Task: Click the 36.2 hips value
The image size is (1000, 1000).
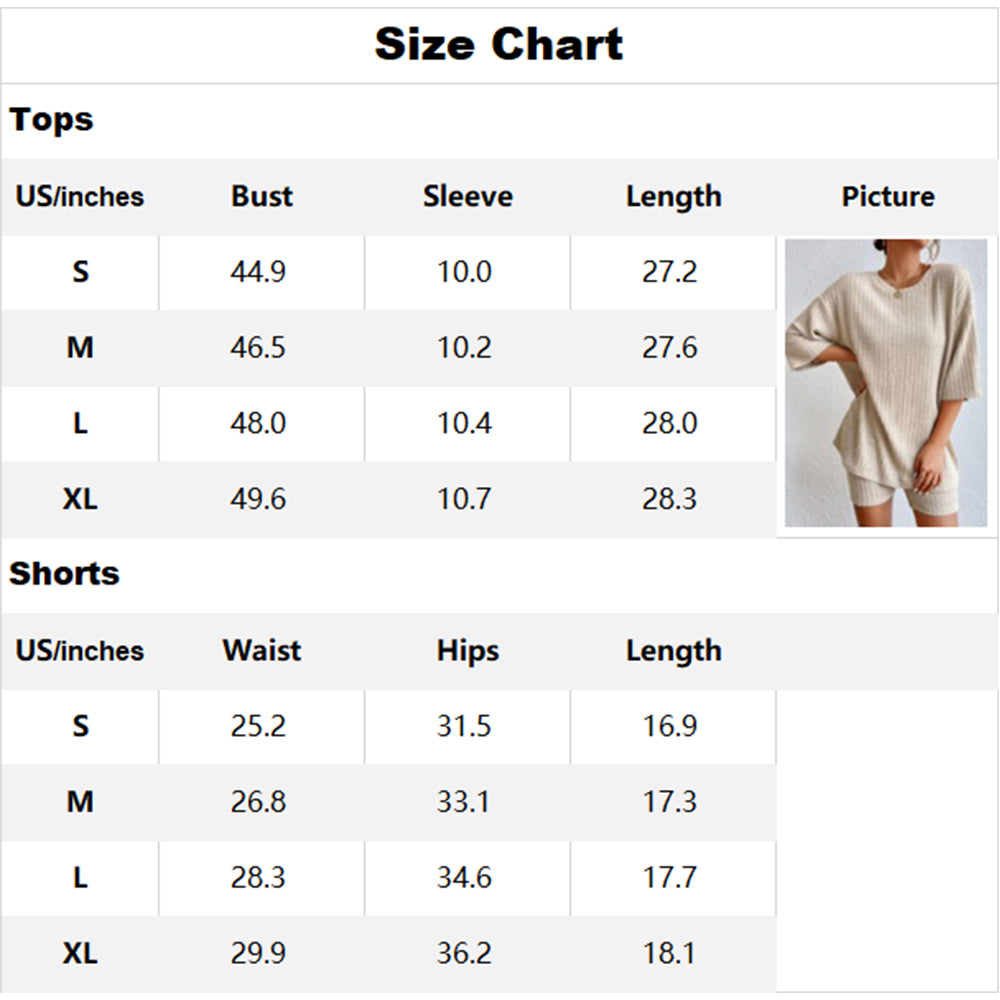Action: pos(464,953)
